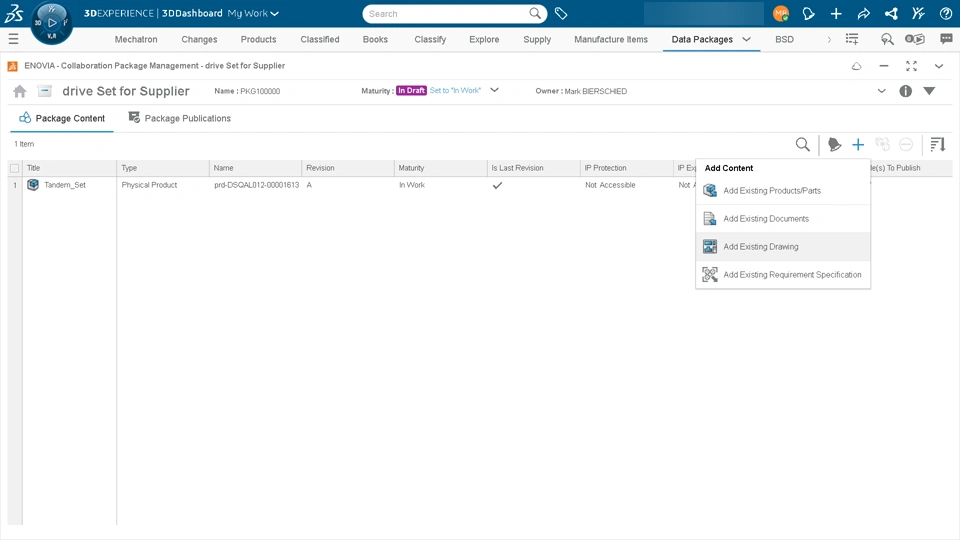Click the In Draft maturity badge

tap(411, 90)
